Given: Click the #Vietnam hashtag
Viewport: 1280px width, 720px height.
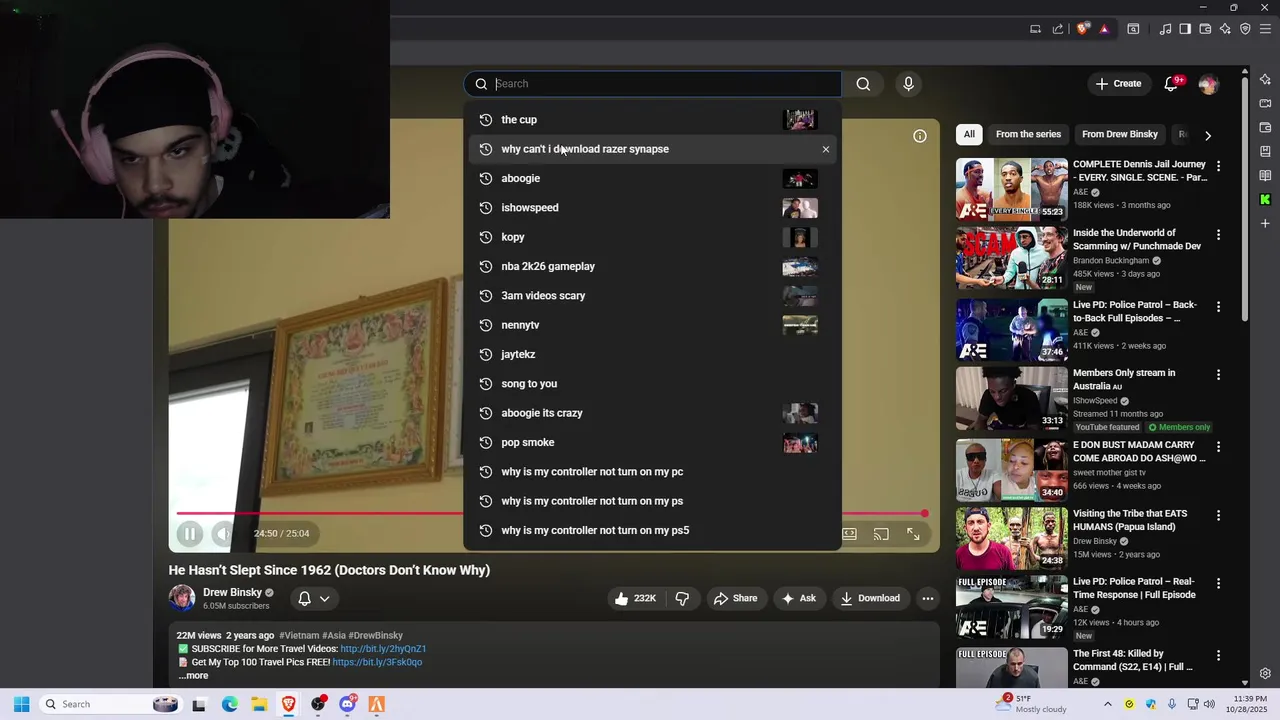Looking at the screenshot, I should tap(299, 635).
